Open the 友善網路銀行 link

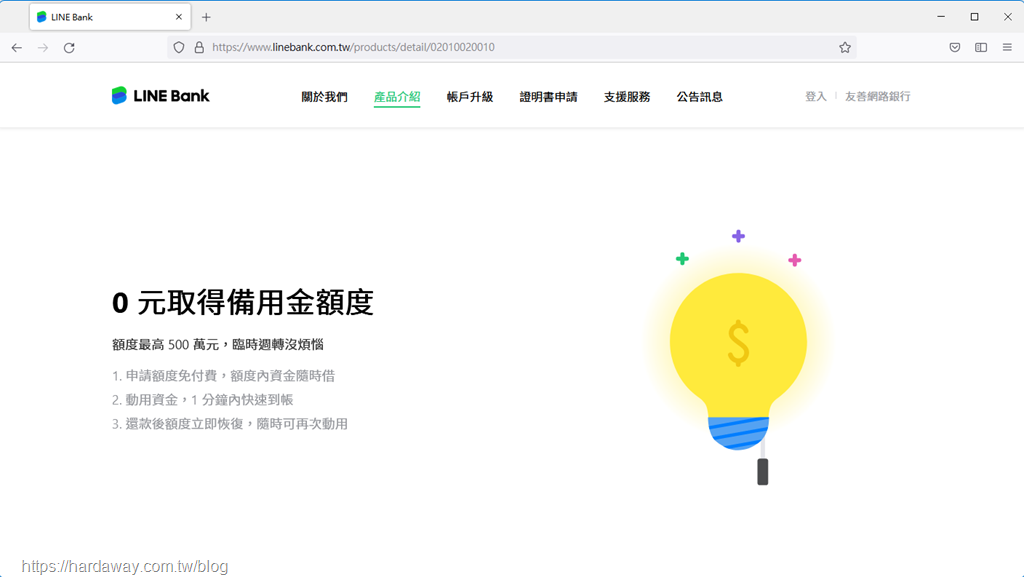pos(878,97)
